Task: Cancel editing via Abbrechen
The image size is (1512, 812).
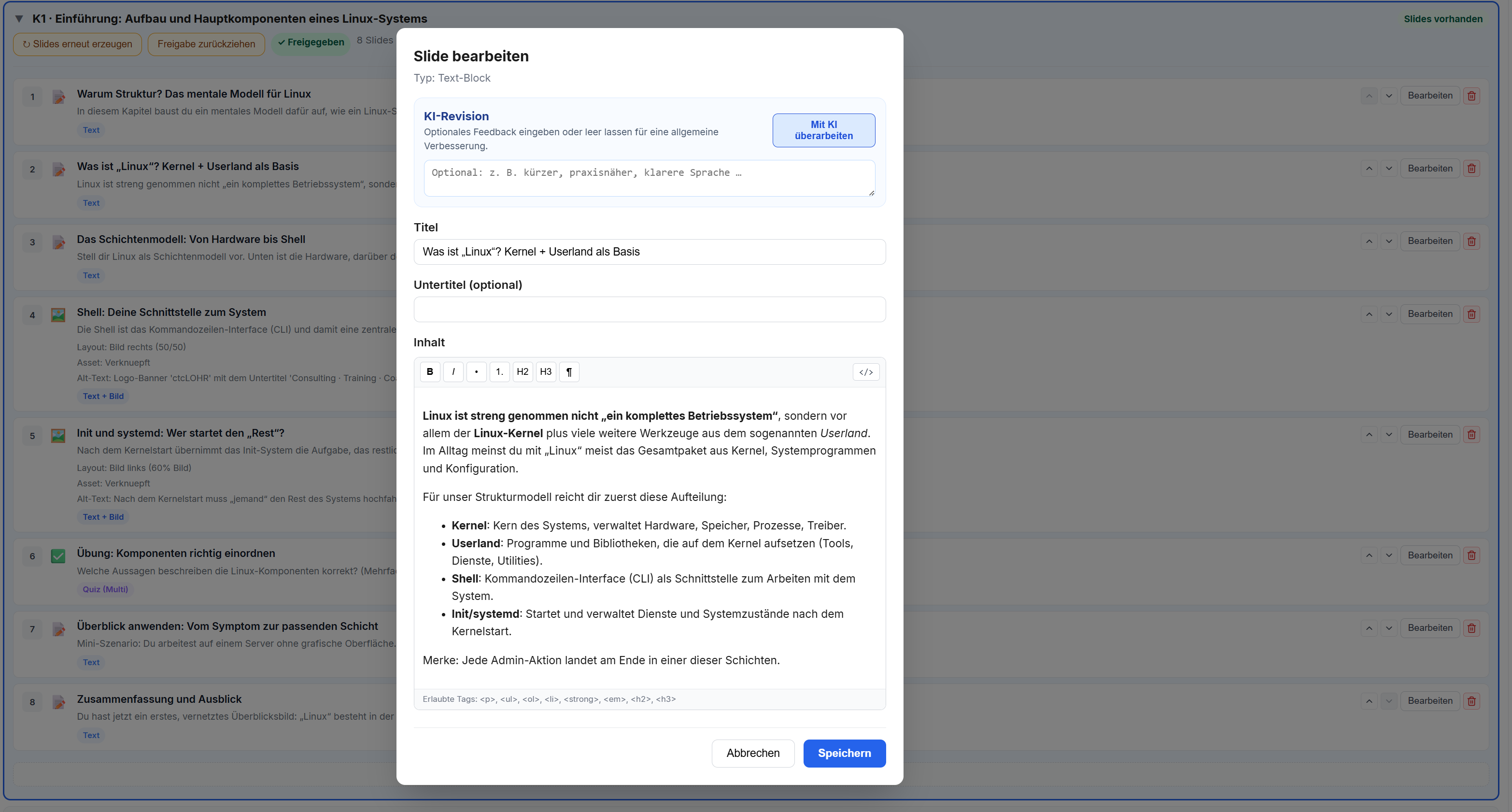Action: tap(753, 753)
